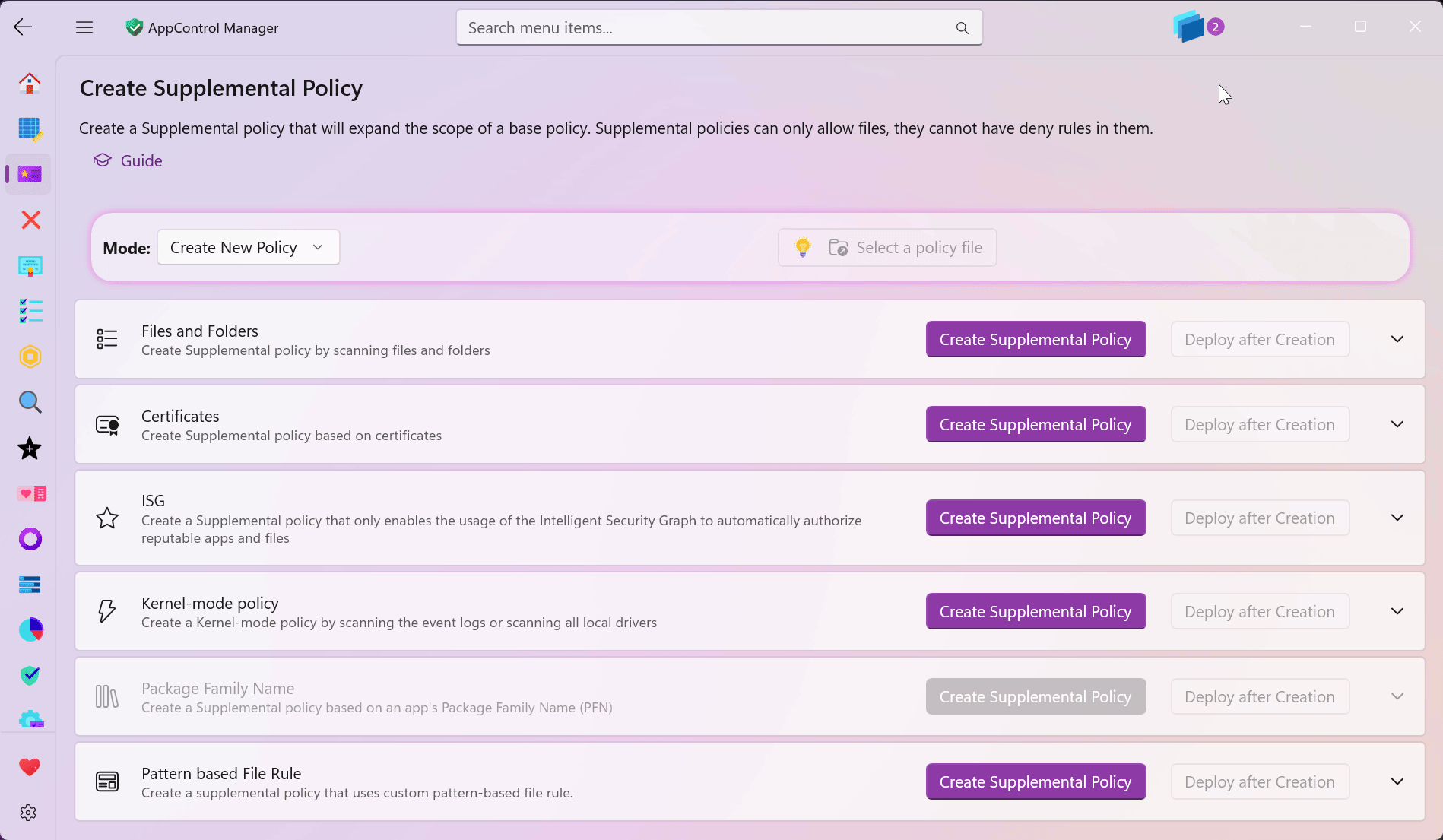Click the search magnifier icon in search box

coord(962,28)
